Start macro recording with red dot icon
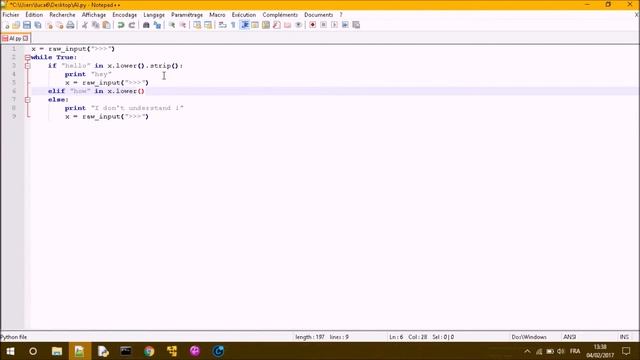Screen dimensions: 640x360 [313, 25]
